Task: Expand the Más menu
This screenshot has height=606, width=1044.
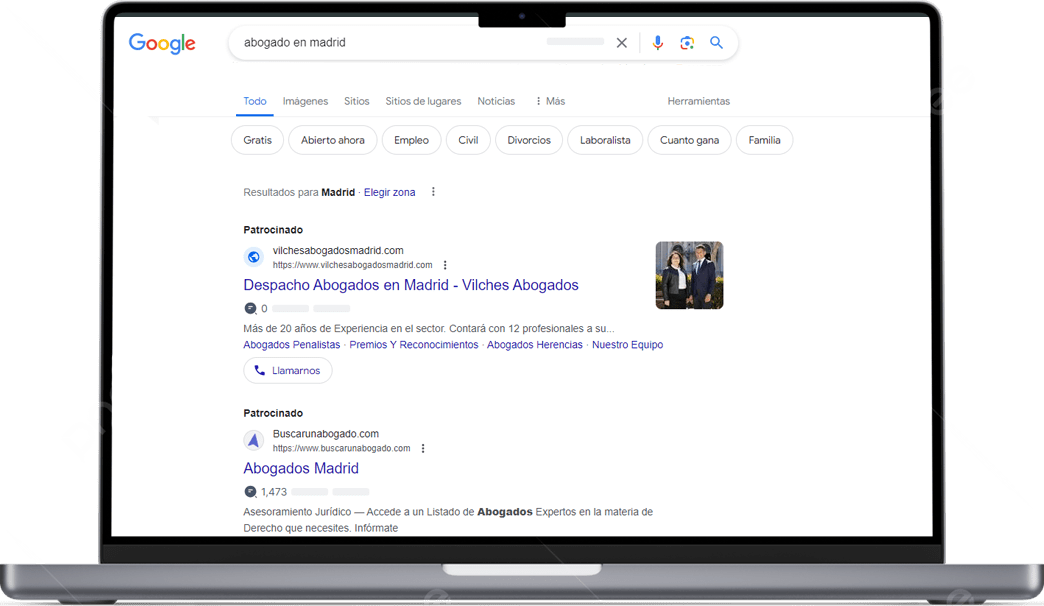Action: pos(550,101)
